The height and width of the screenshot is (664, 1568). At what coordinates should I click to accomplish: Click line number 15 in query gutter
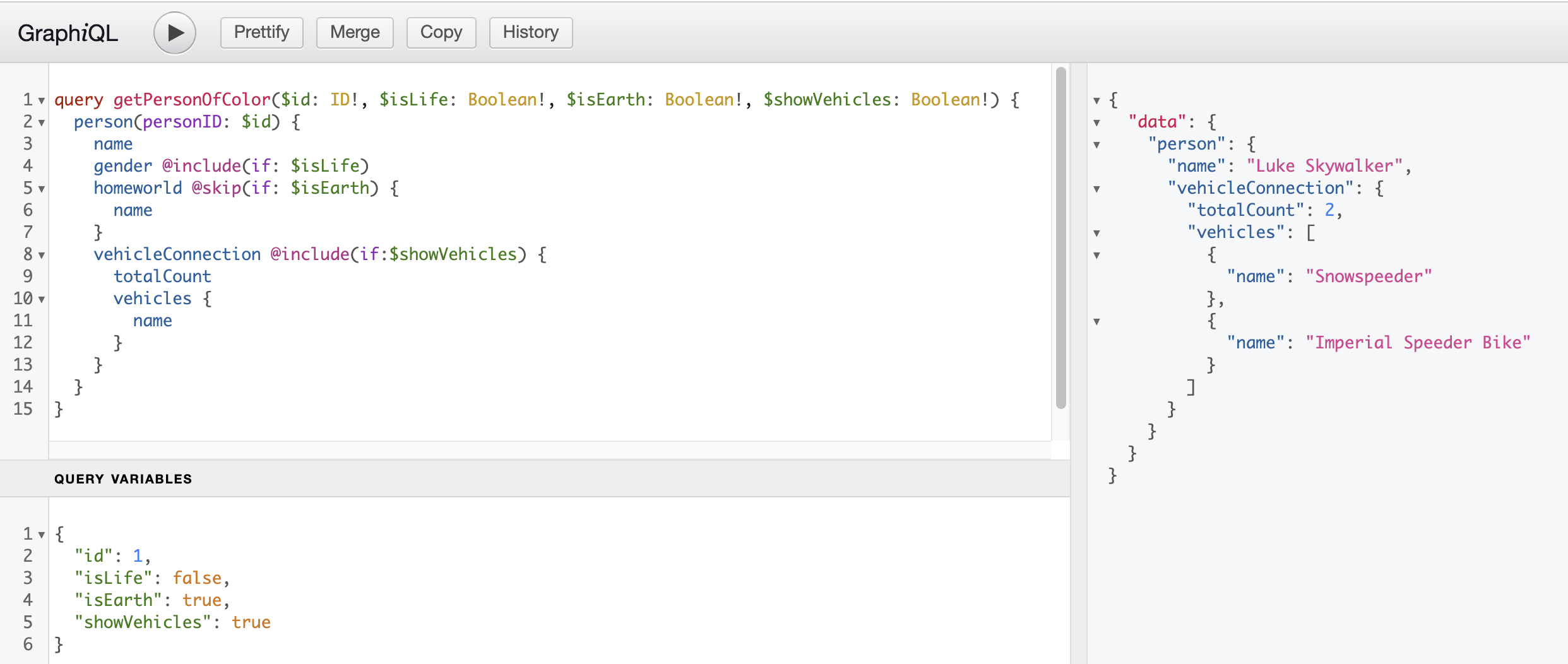[x=23, y=409]
